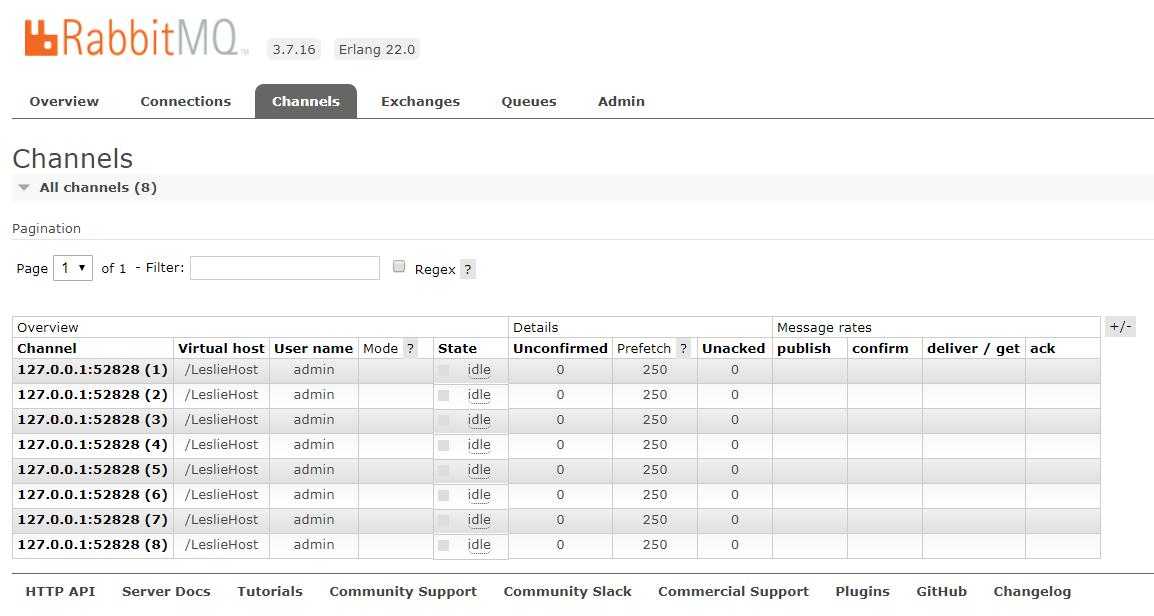Screen dimensions: 1154x616
Task: Open the HTTP API footer link
Action: (60, 592)
